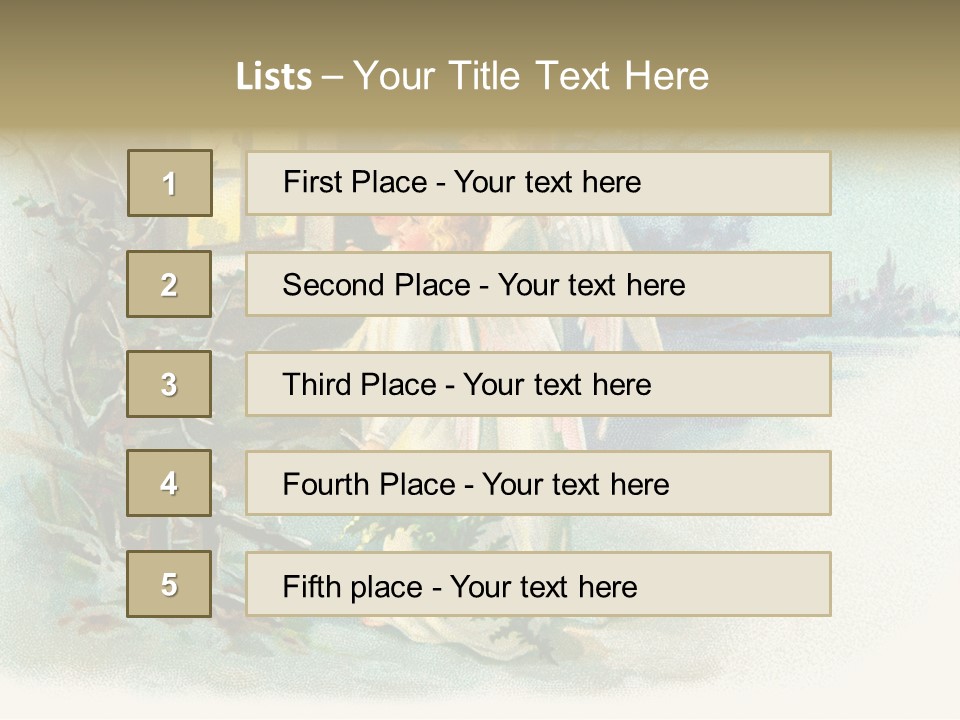
Task: Click the bold word "Lists" in title
Action: (273, 77)
